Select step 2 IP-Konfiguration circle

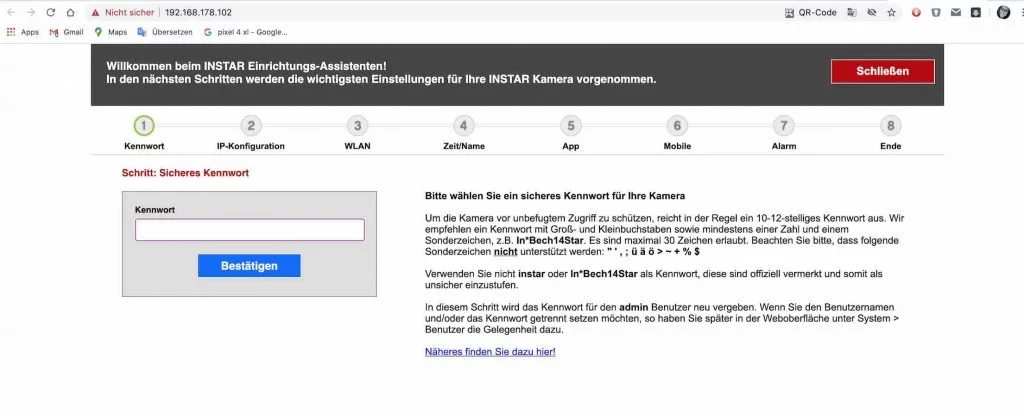(x=251, y=125)
